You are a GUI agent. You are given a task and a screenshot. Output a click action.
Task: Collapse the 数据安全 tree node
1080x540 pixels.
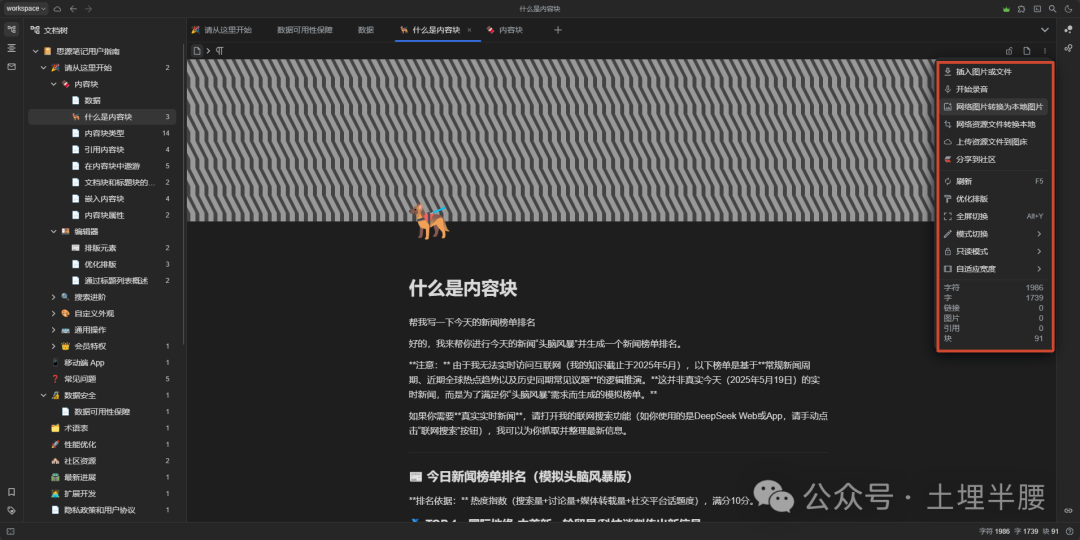click(x=43, y=395)
